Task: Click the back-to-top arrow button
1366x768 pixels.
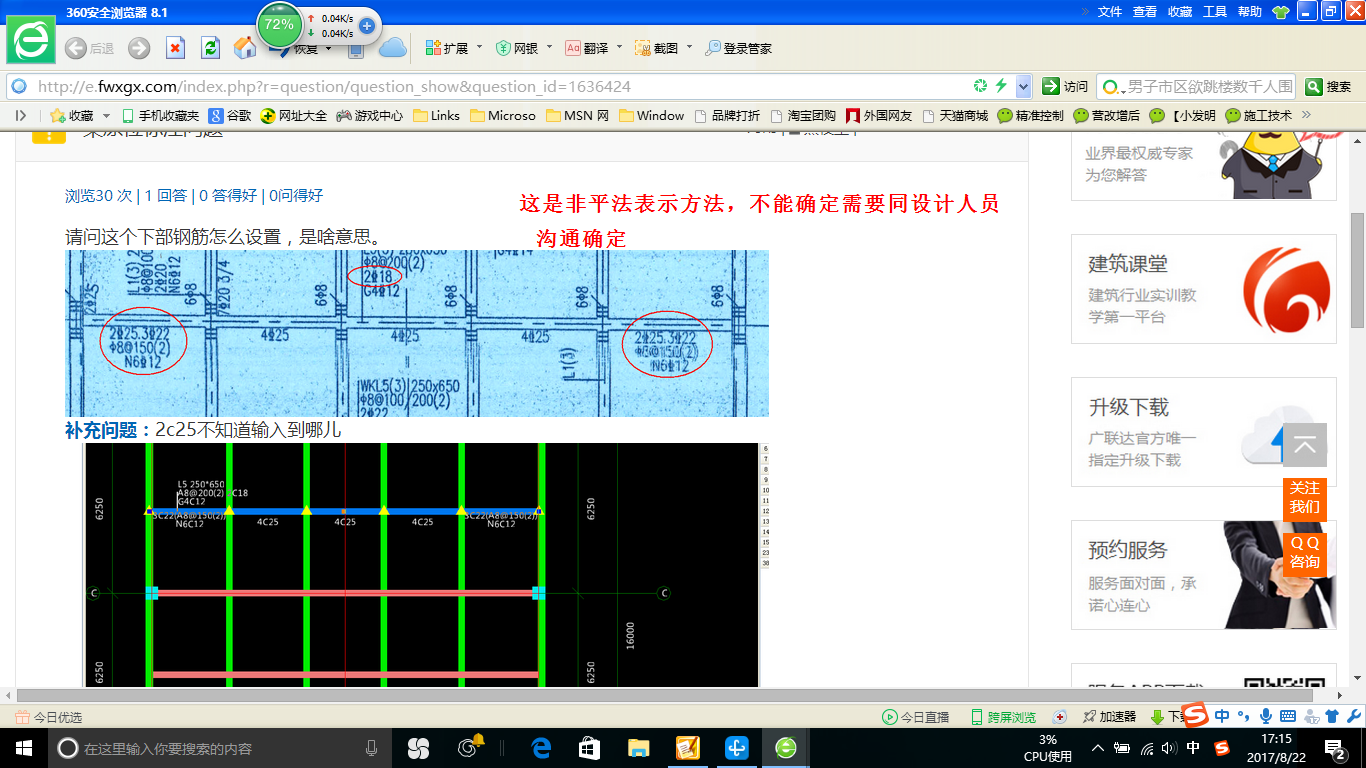Action: pyautogui.click(x=1305, y=446)
